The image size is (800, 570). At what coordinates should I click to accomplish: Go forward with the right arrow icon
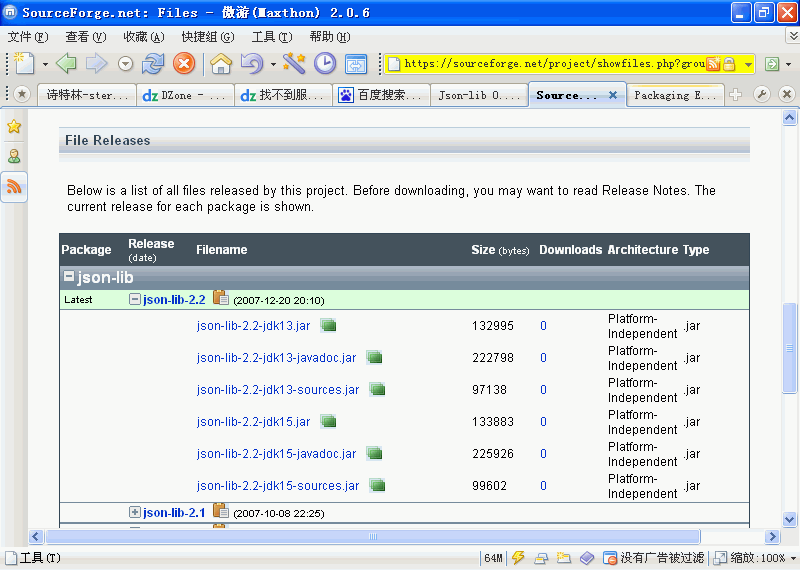point(96,64)
